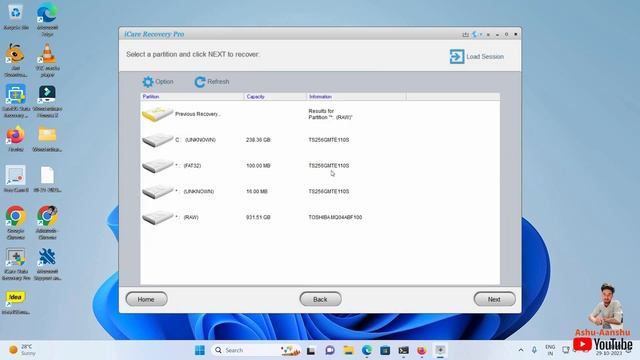Screen dimensions: 640x360
Task: Open the weather widget on taskbar
Action: pyautogui.click(x=22, y=350)
